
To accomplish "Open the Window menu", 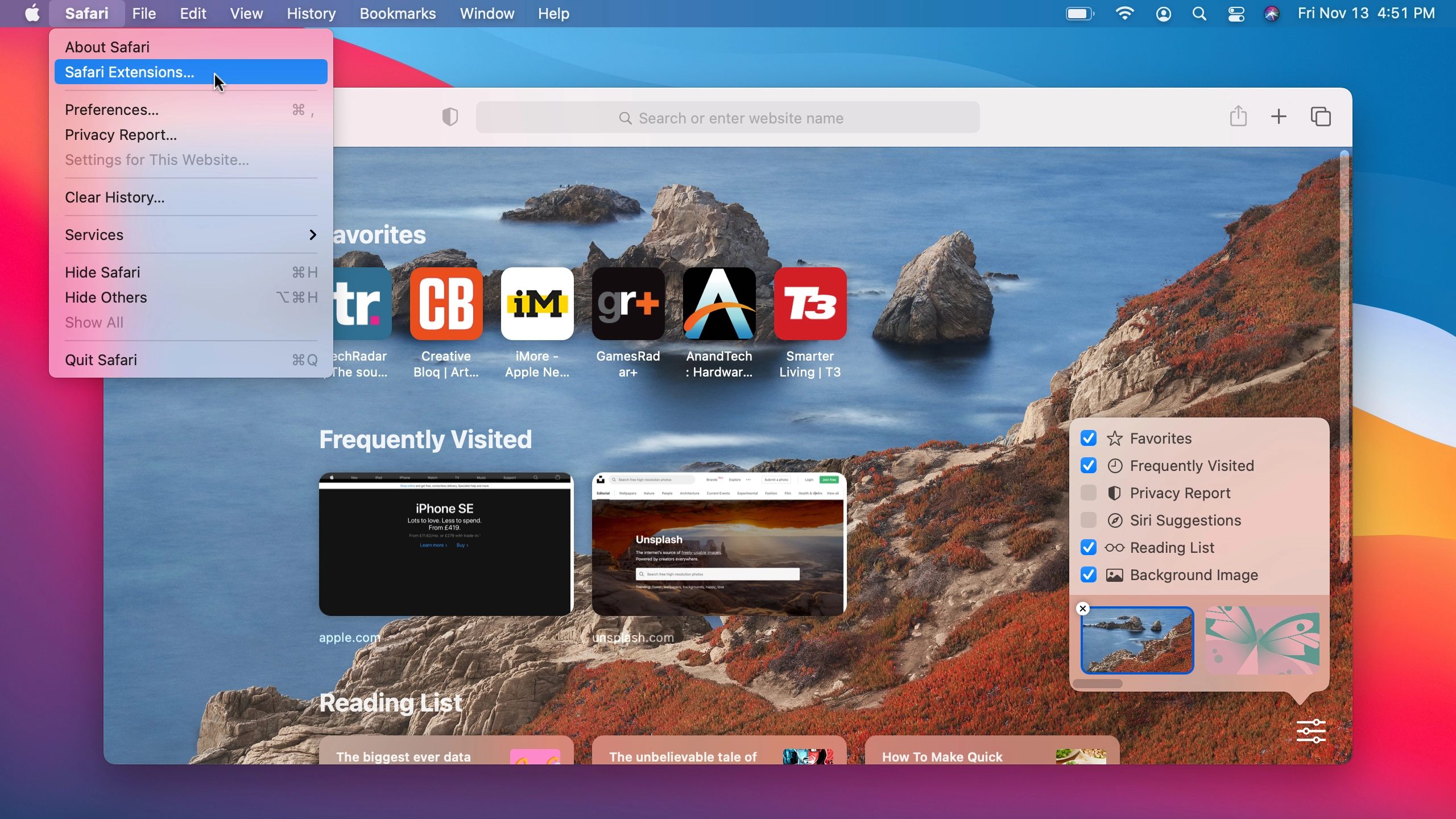I will (x=487, y=14).
